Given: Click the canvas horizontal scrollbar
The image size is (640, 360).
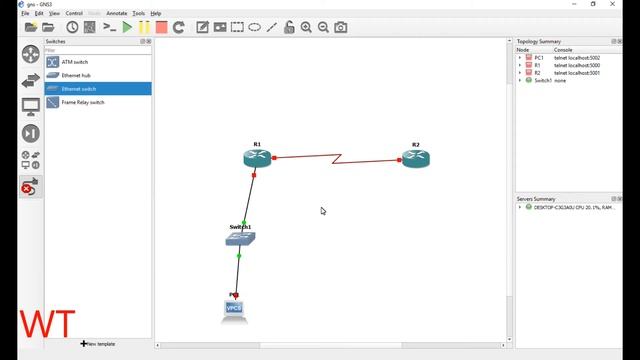Looking at the screenshot, I should pos(331,345).
